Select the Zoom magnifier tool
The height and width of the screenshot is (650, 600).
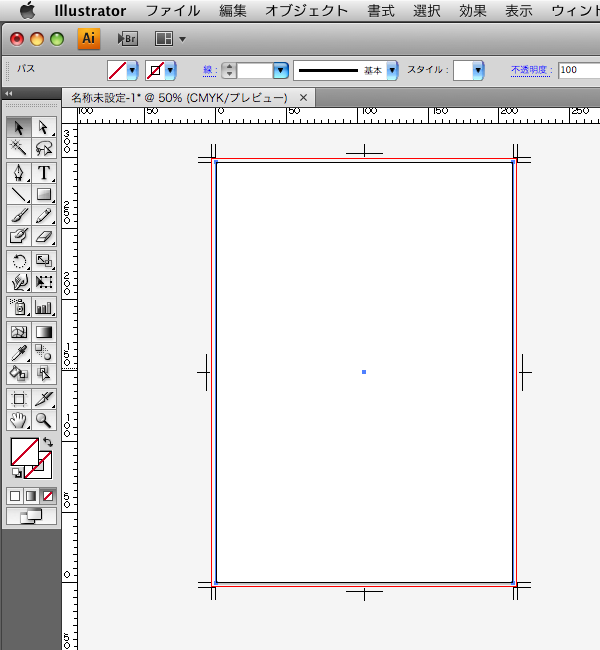click(44, 420)
